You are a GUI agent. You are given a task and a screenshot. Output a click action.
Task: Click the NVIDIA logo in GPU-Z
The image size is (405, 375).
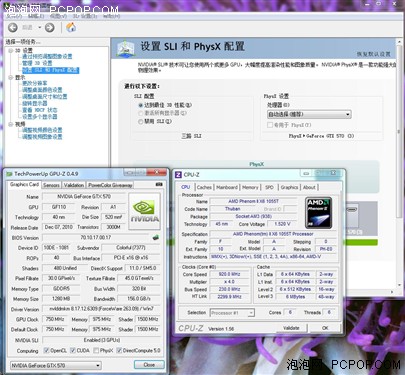[144, 211]
